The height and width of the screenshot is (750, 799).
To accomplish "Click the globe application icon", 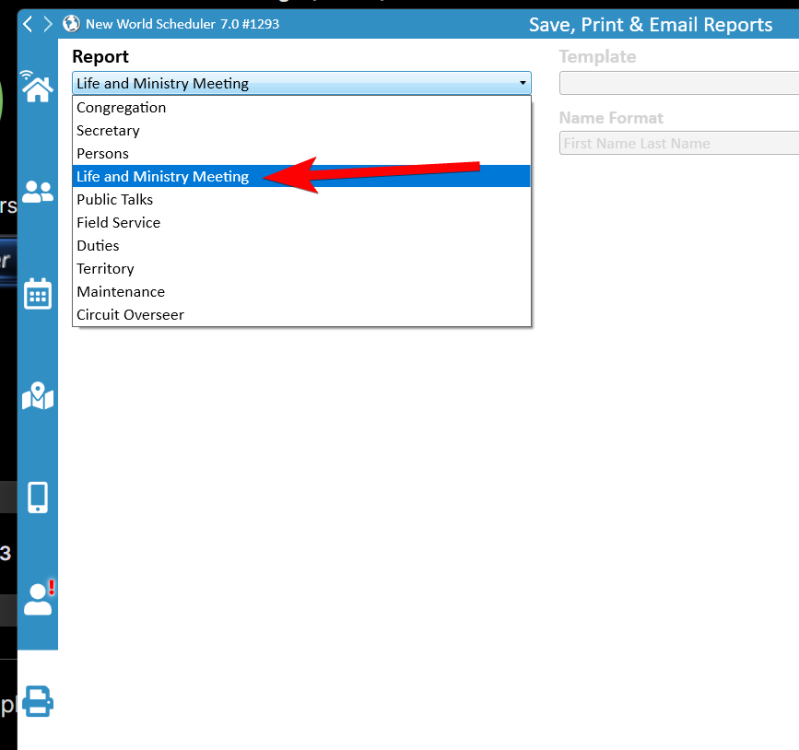I will click(x=71, y=24).
